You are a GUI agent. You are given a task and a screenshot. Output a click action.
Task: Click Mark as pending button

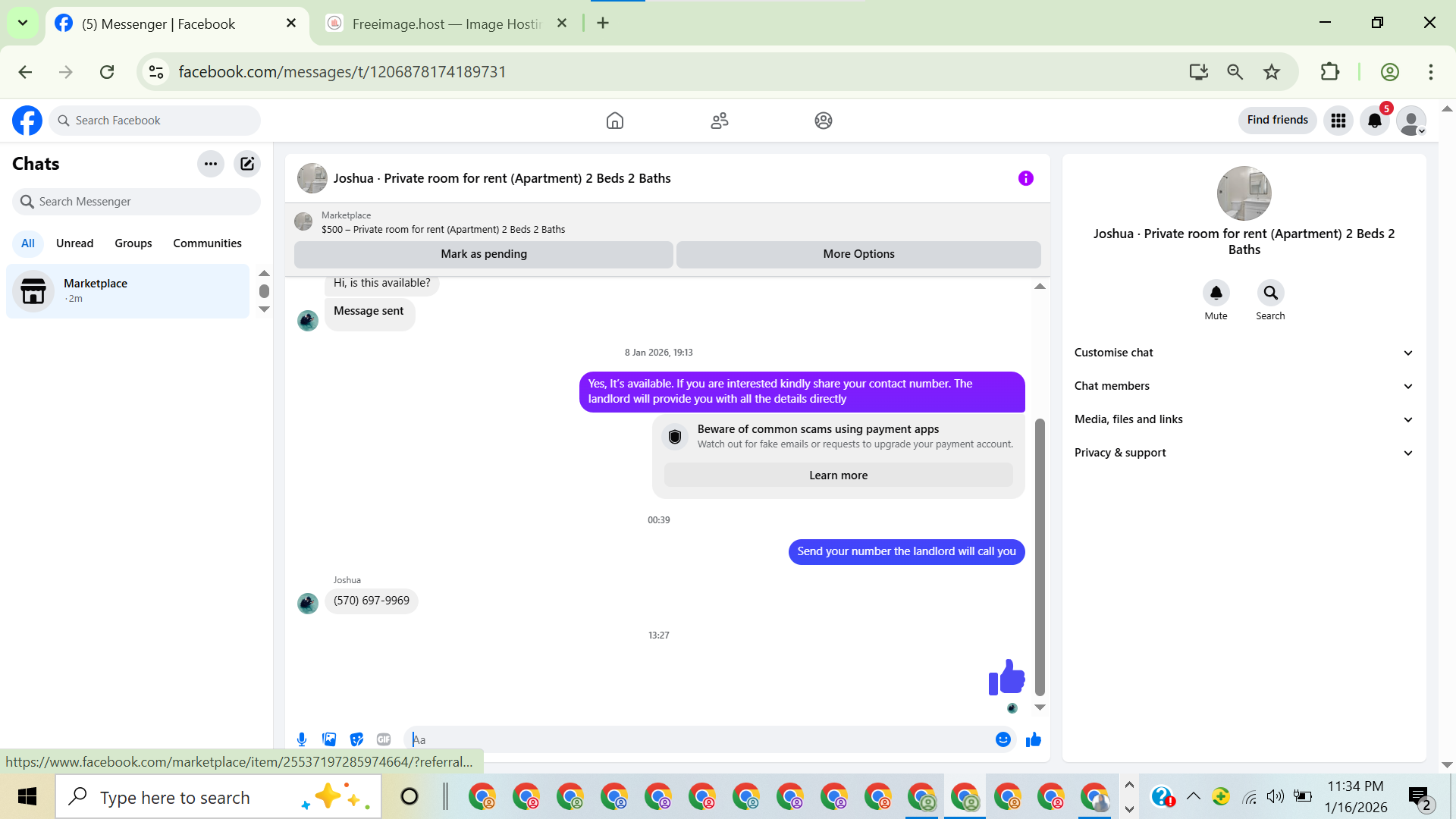(x=484, y=254)
